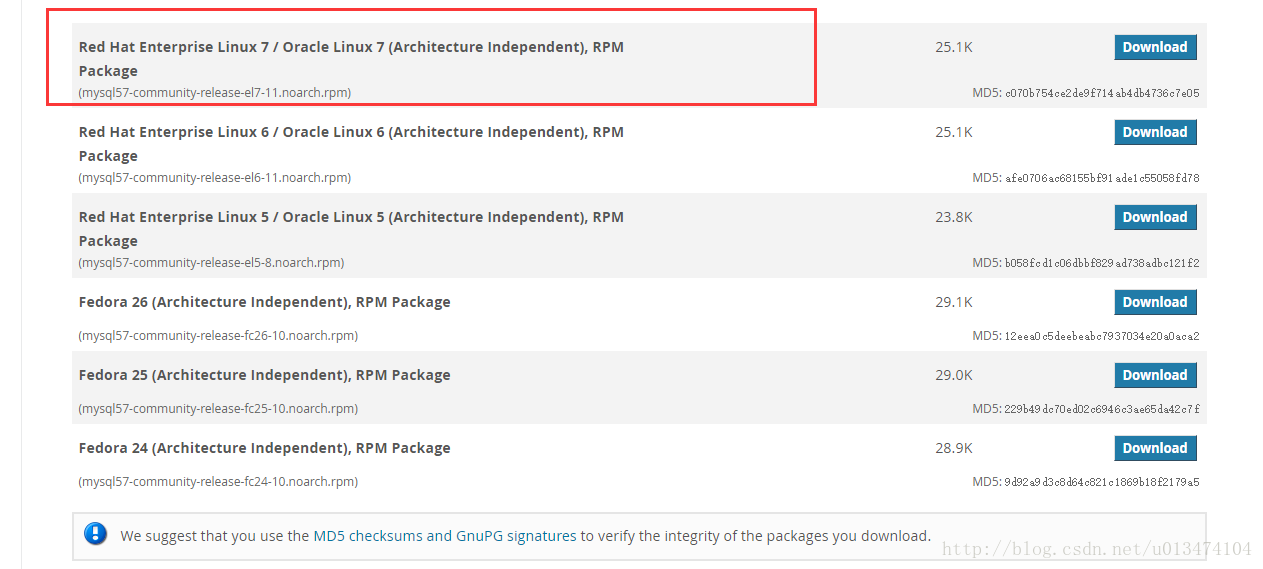
Task: Click the MD5 hash for the Fedora 24 package
Action: (1102, 482)
